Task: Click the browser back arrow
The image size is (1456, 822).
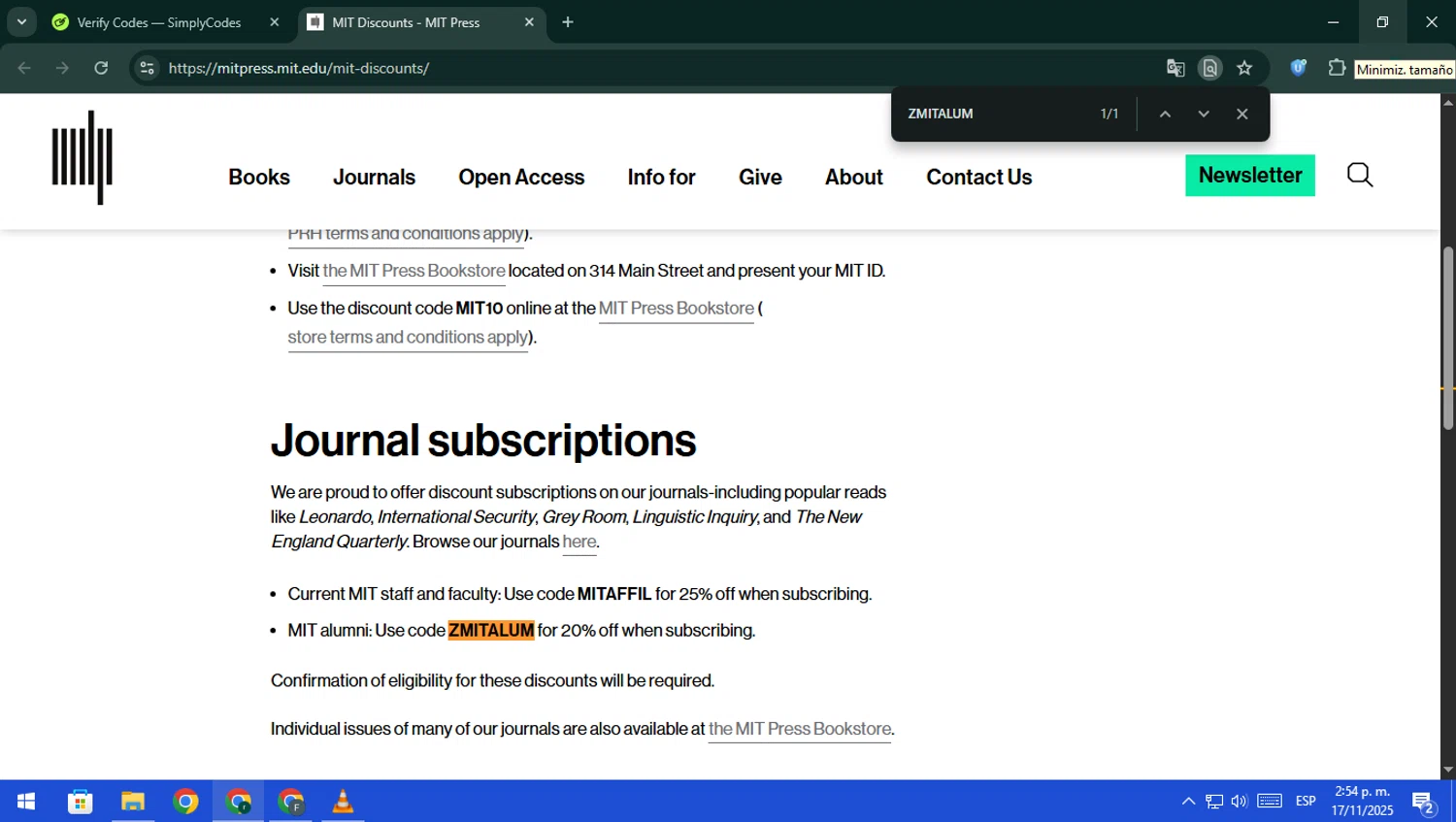Action: coord(24,68)
